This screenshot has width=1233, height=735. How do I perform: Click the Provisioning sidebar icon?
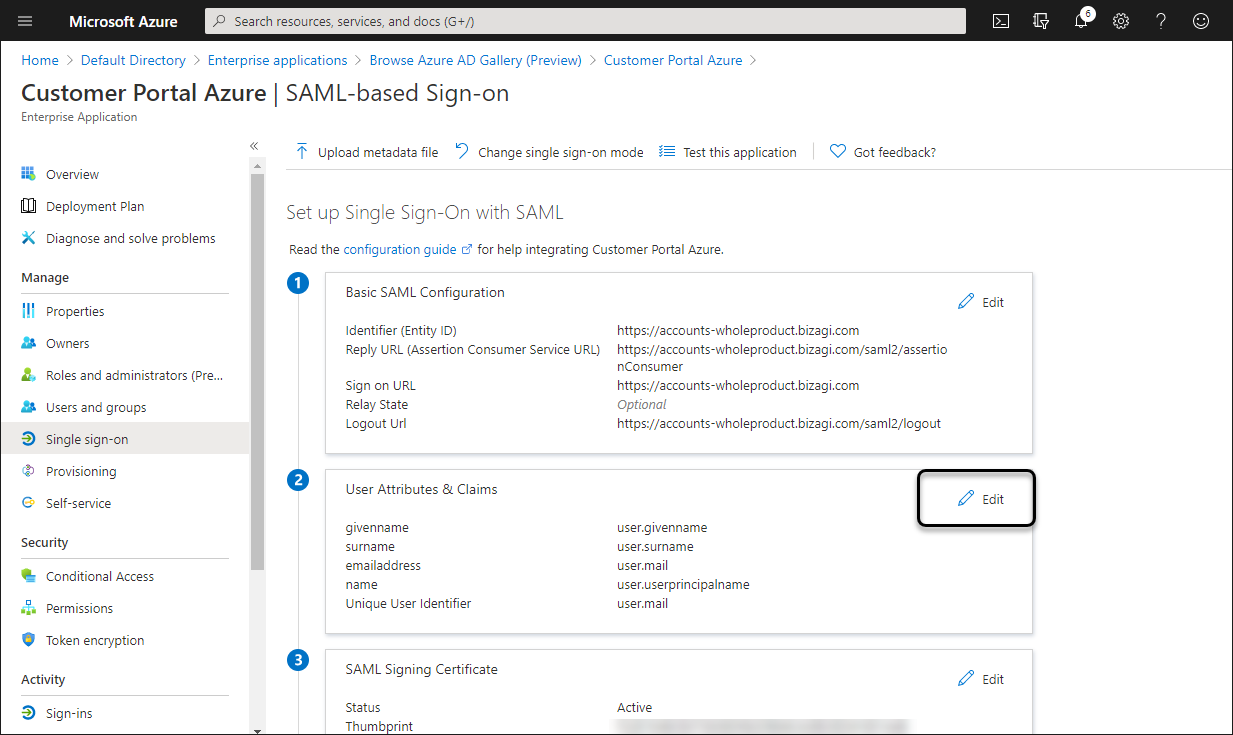(x=28, y=471)
